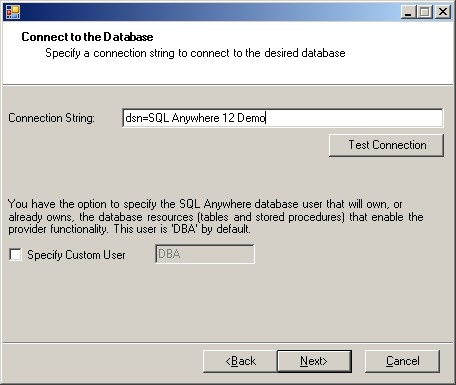
Task: Go back with the <Back button
Action: click(x=240, y=361)
